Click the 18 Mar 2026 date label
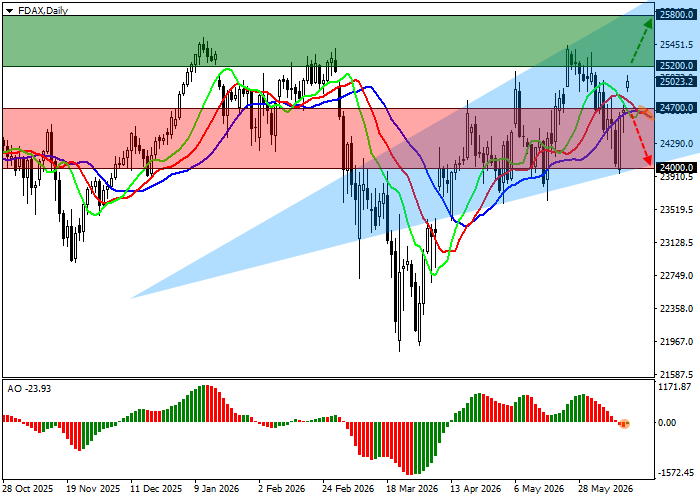This screenshot has width=700, height=500. 412,489
